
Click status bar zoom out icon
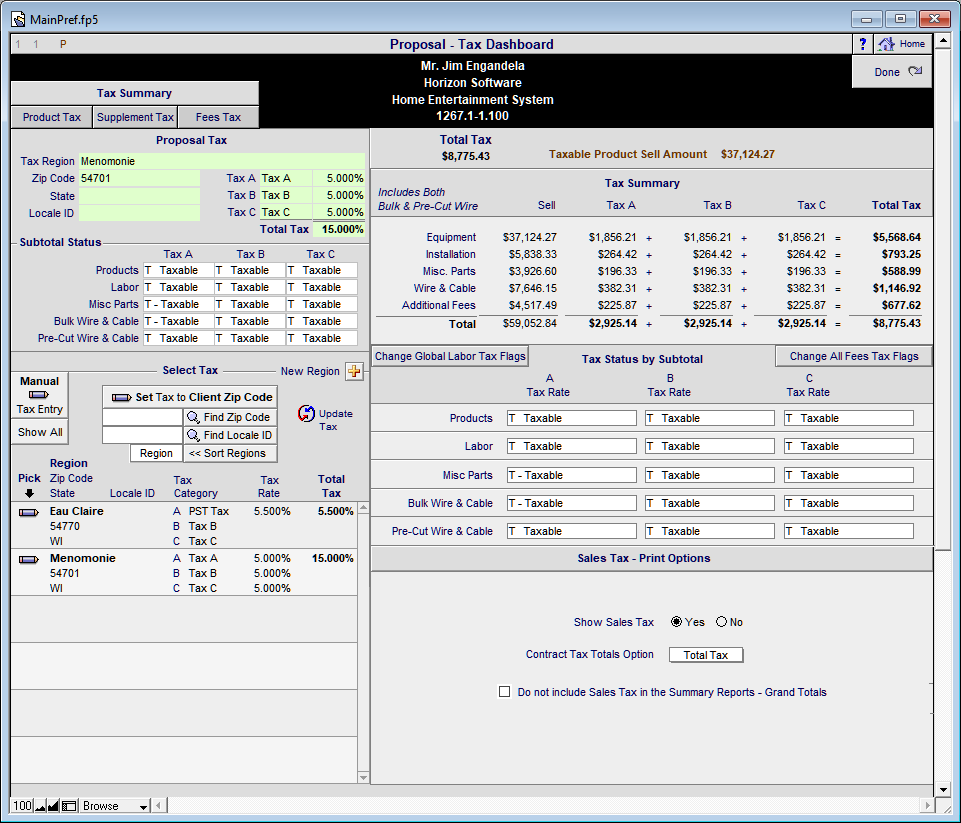[x=40, y=806]
